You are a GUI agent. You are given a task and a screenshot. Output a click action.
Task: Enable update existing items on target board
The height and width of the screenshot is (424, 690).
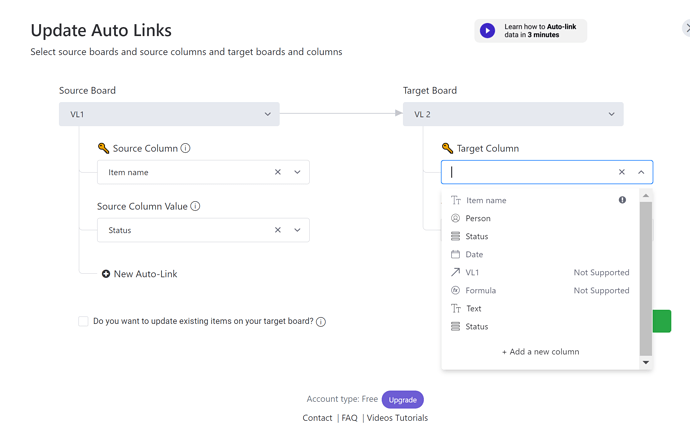coord(83,321)
